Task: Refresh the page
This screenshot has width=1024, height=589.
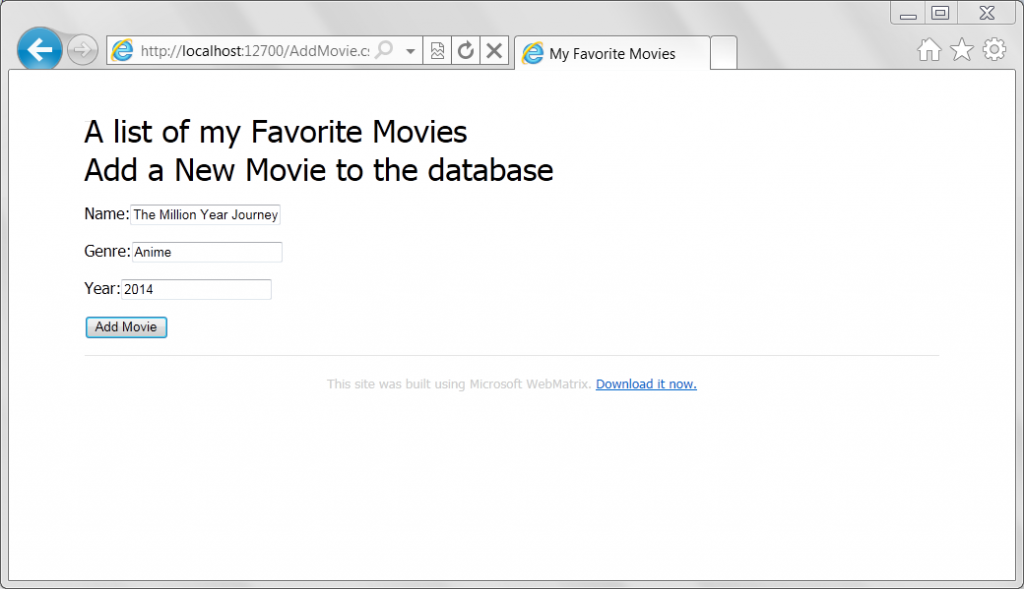Action: [466, 50]
